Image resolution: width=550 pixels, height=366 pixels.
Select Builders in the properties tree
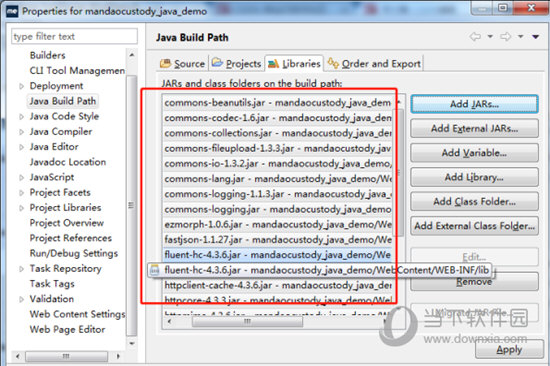pyautogui.click(x=48, y=55)
